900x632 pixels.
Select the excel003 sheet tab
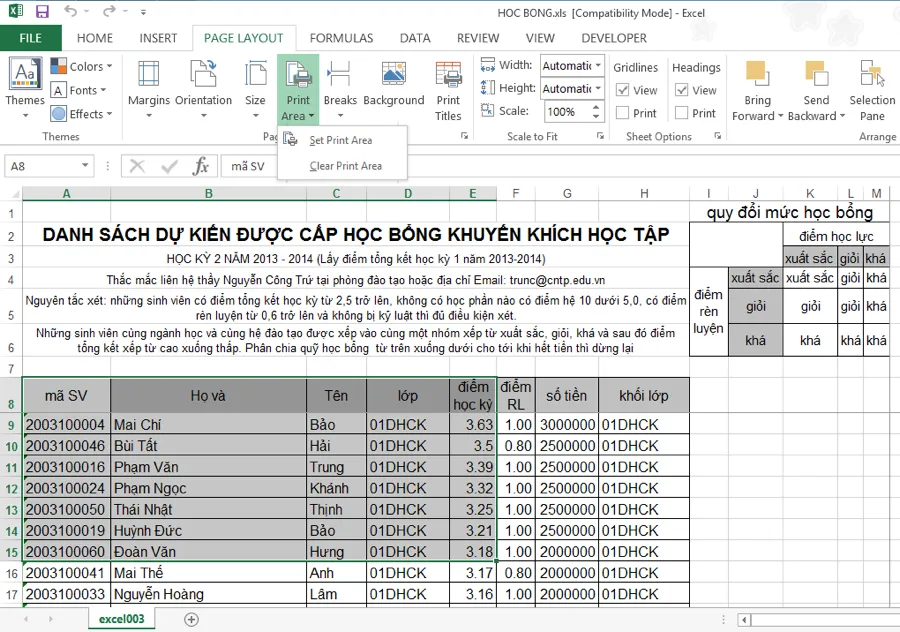click(120, 619)
